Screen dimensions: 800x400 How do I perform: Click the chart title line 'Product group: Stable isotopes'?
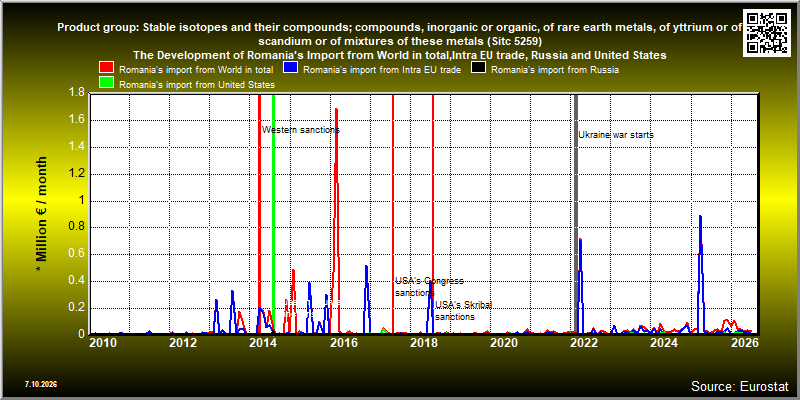pyautogui.click(x=399, y=28)
